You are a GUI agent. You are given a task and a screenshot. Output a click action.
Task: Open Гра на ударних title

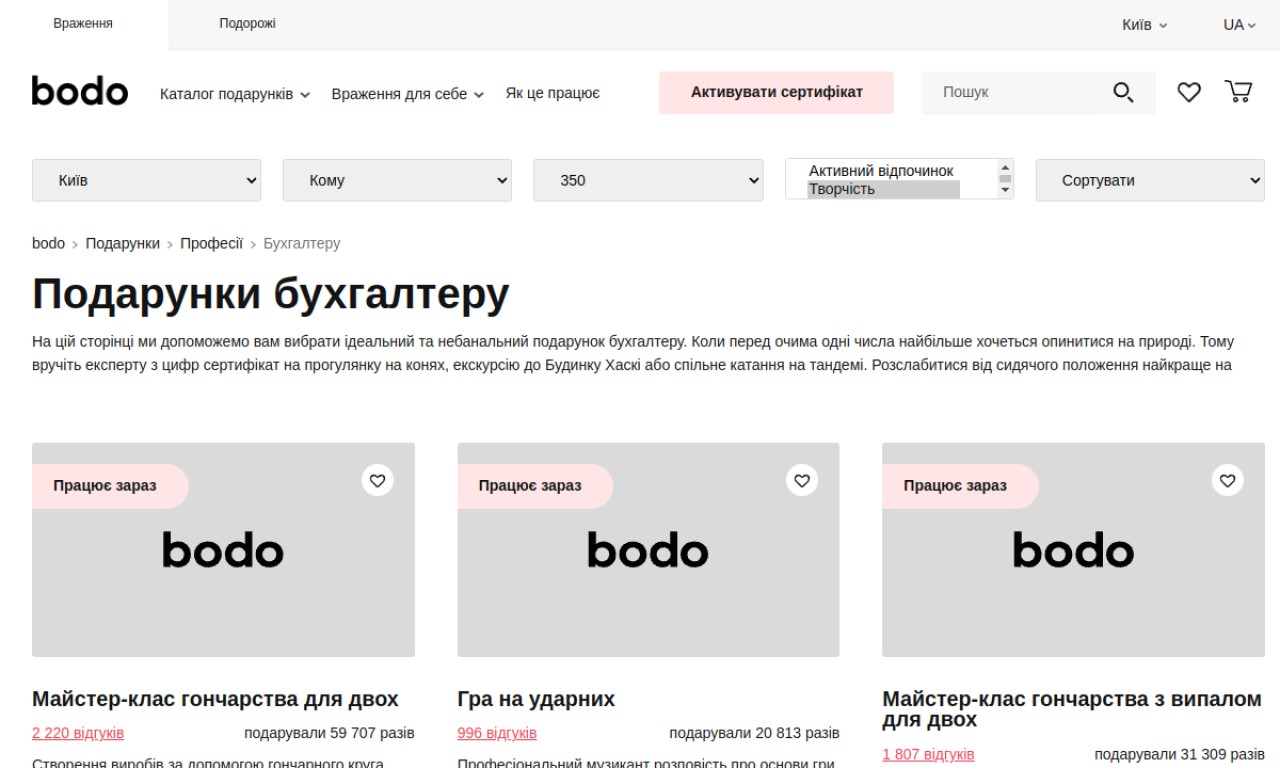pyautogui.click(x=536, y=699)
